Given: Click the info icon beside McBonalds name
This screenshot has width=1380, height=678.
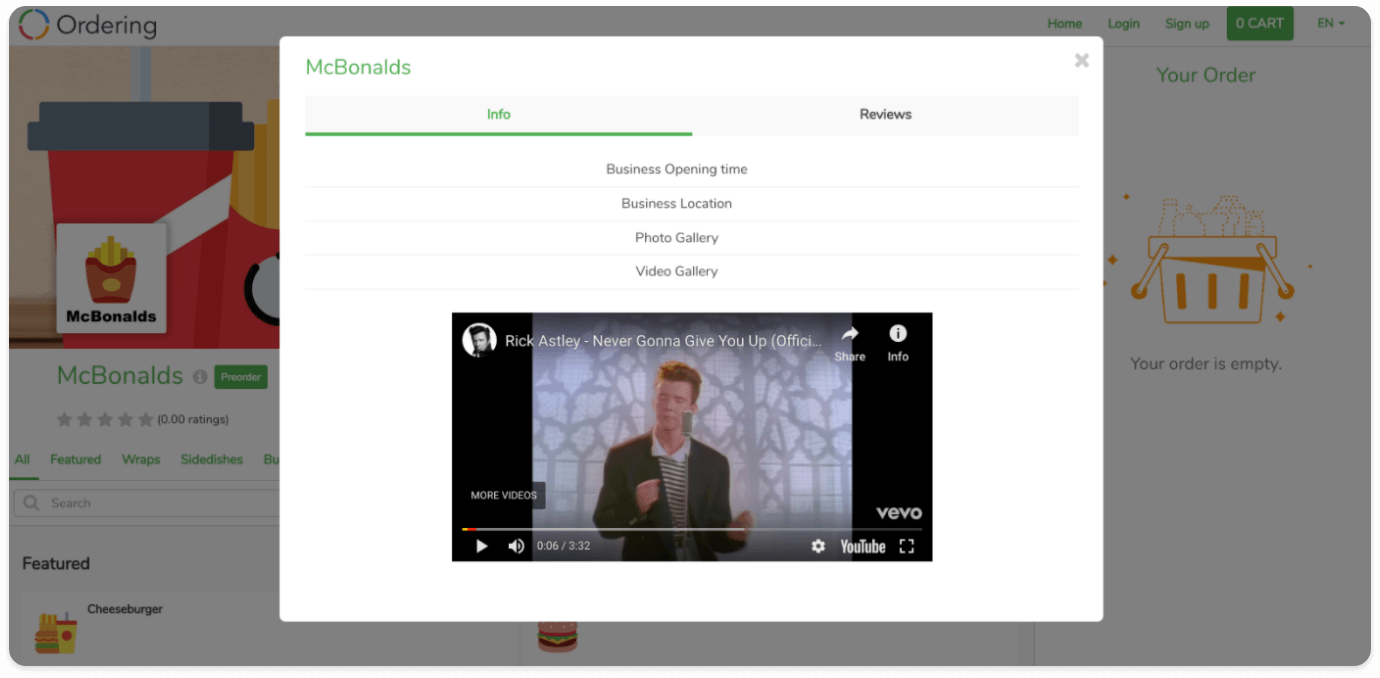Looking at the screenshot, I should coord(200,377).
